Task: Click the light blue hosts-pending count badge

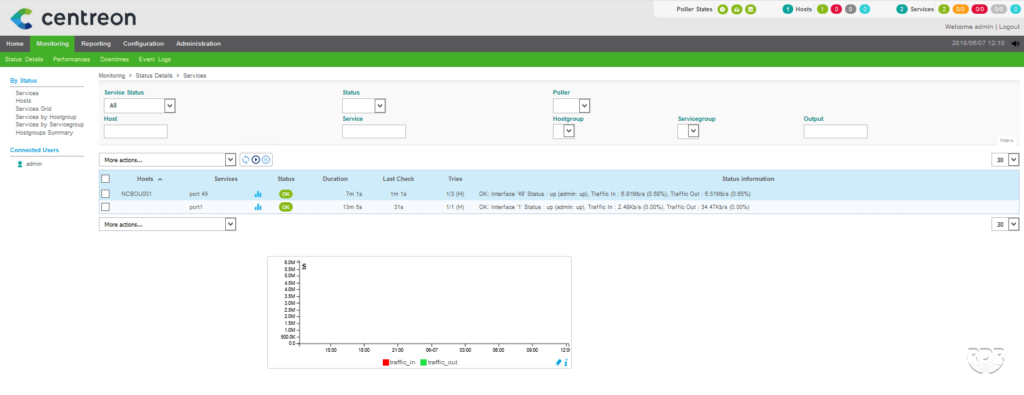Action: pos(865,9)
